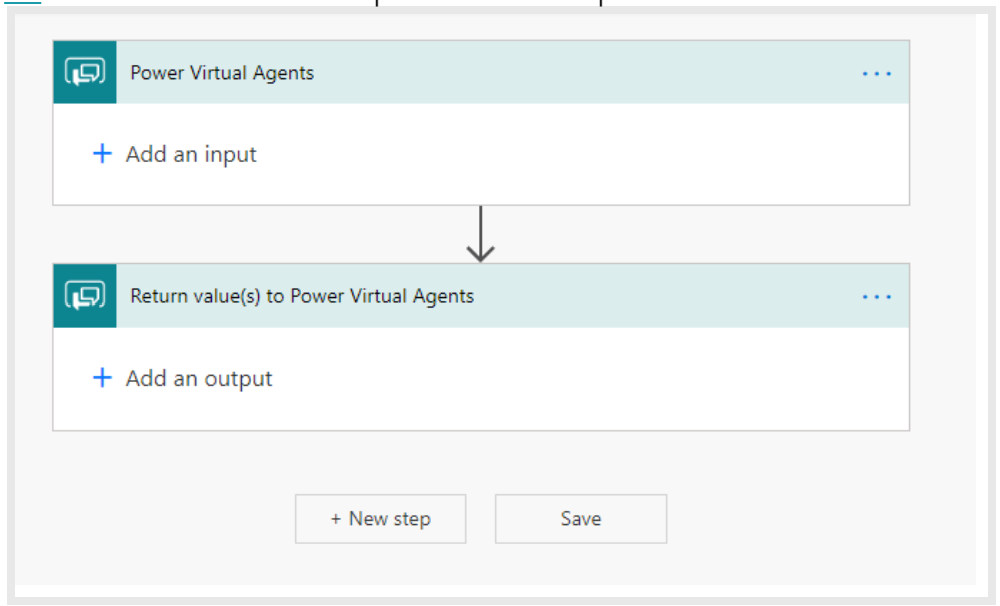Collapse the Return value(s) to Power Virtual Agents header
This screenshot has height=606, width=1000.
(482, 296)
